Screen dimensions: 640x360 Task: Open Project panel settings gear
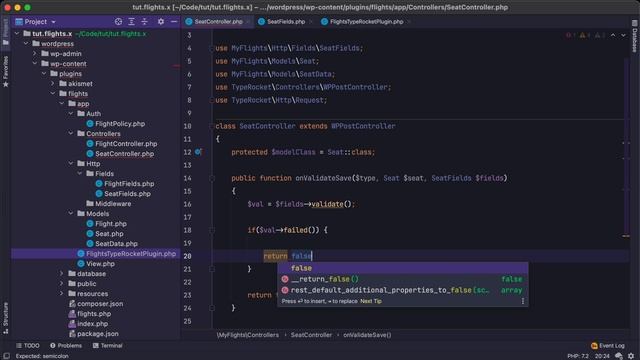pyautogui.click(x=161, y=22)
